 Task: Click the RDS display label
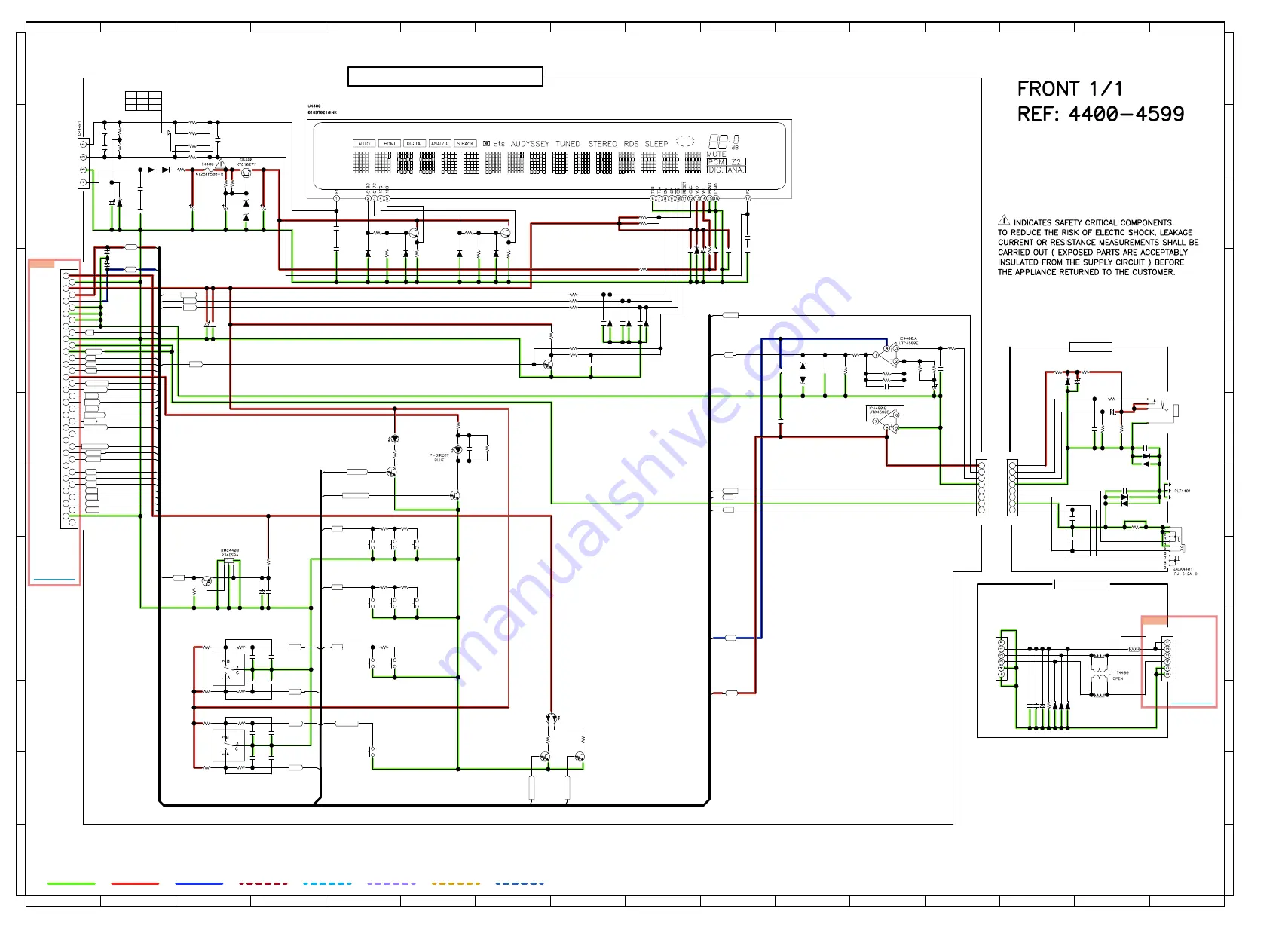[631, 143]
